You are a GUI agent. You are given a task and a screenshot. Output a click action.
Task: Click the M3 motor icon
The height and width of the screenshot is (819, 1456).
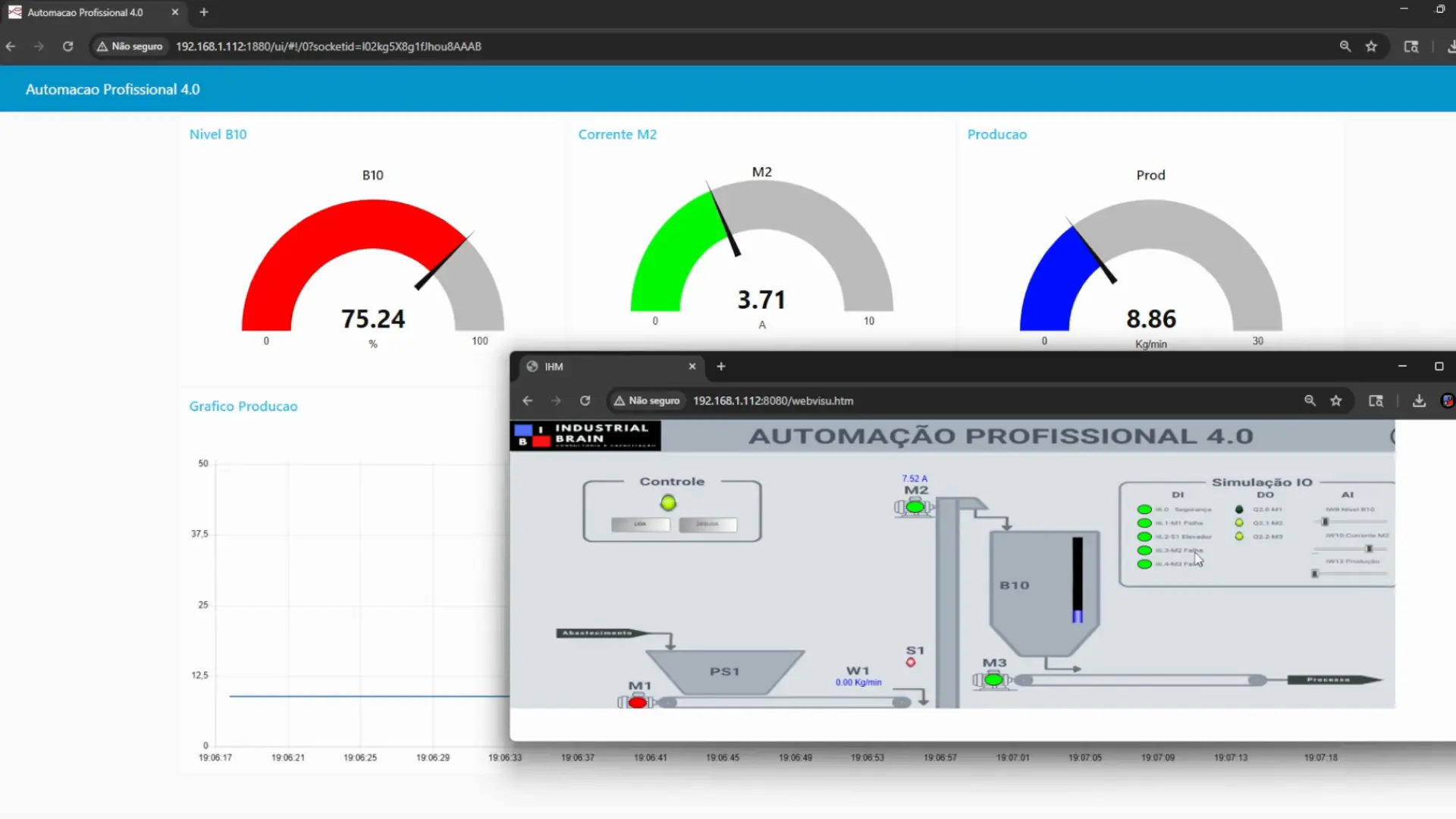(993, 680)
